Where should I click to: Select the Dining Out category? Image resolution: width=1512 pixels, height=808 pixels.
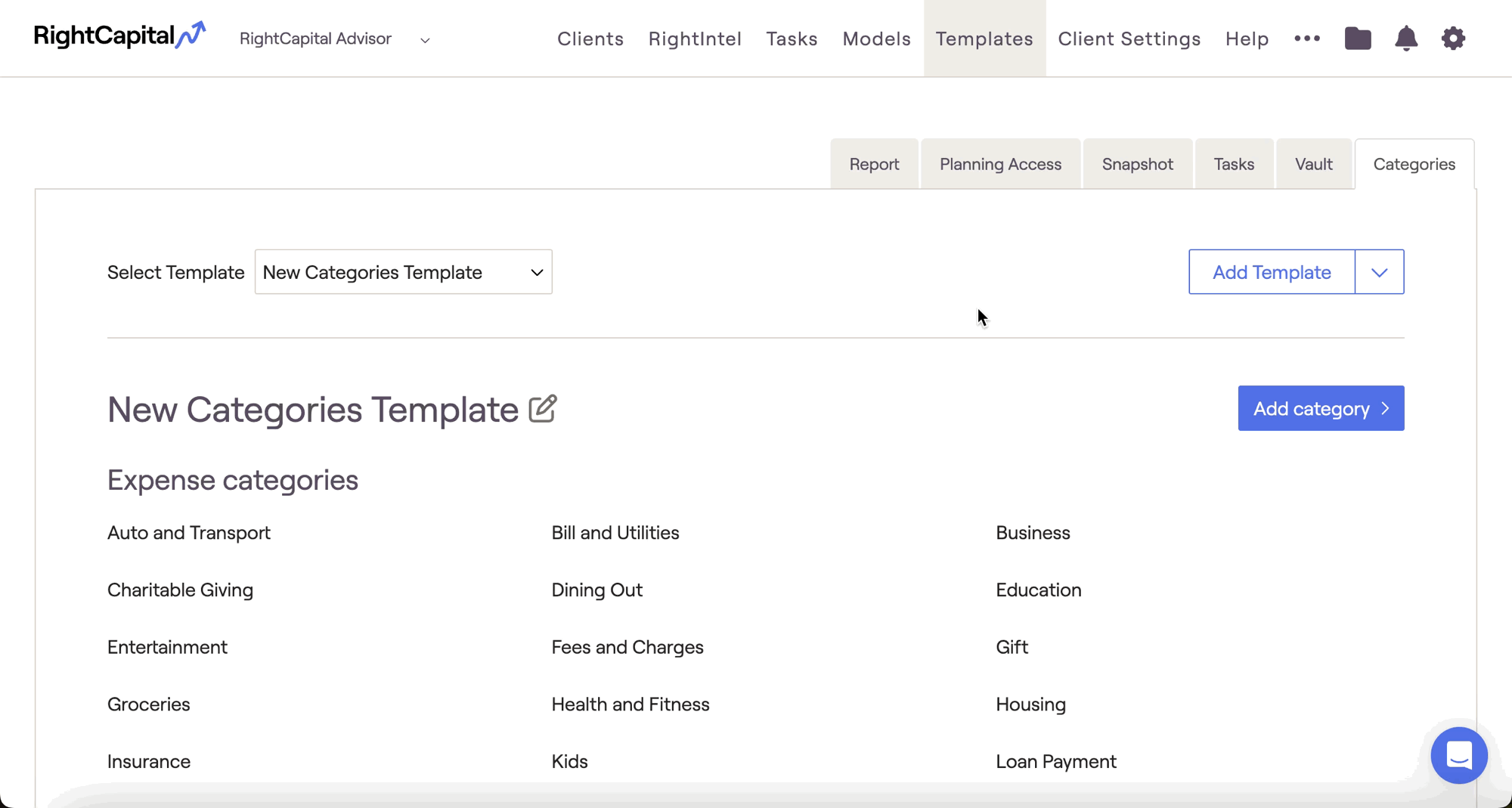[596, 590]
